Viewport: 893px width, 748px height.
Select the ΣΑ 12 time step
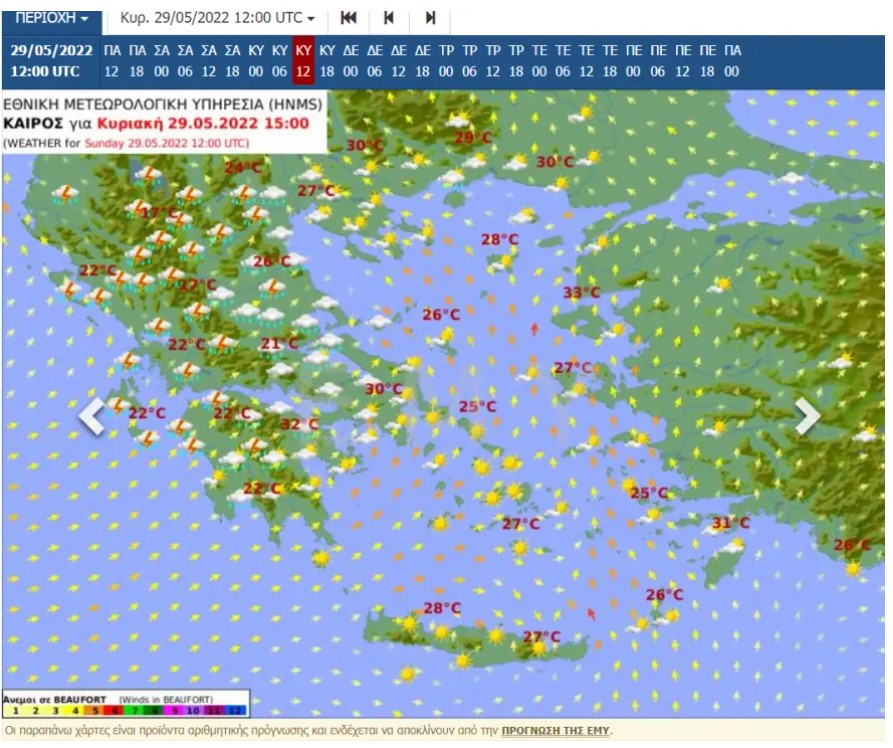click(x=209, y=61)
